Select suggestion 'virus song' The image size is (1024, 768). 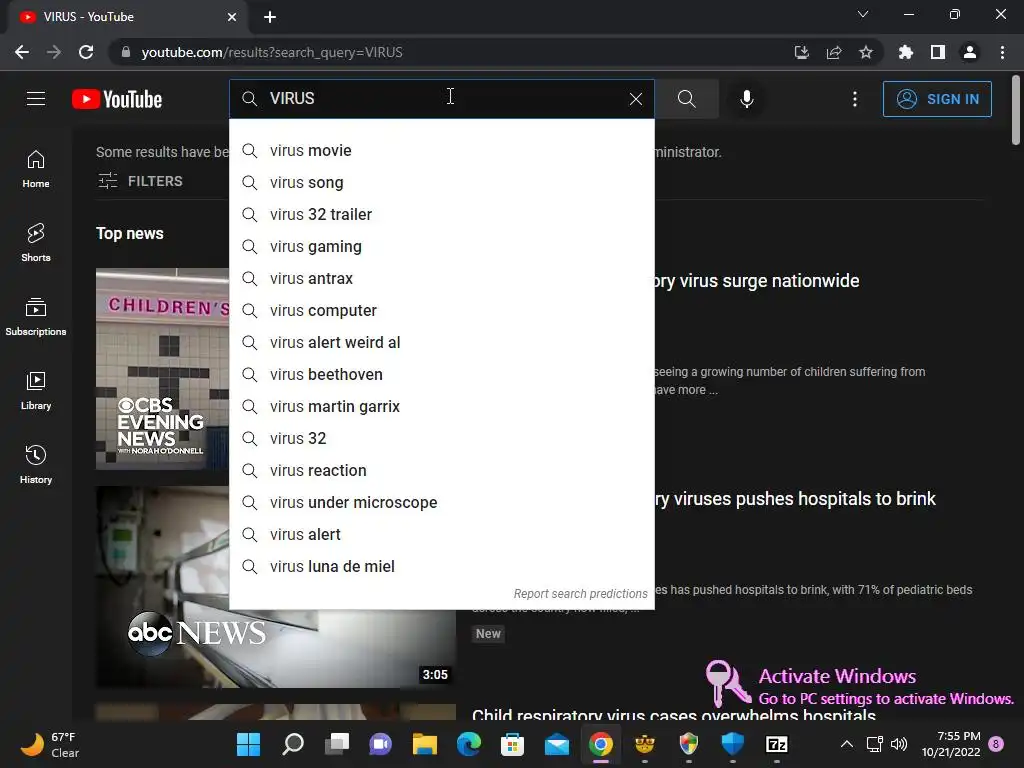coord(441,182)
